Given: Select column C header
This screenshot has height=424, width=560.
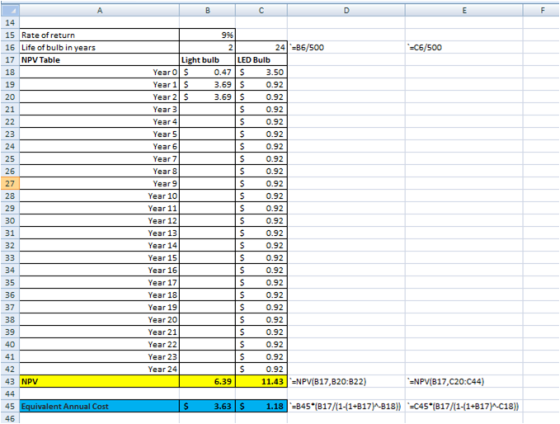Looking at the screenshot, I should pos(261,11).
